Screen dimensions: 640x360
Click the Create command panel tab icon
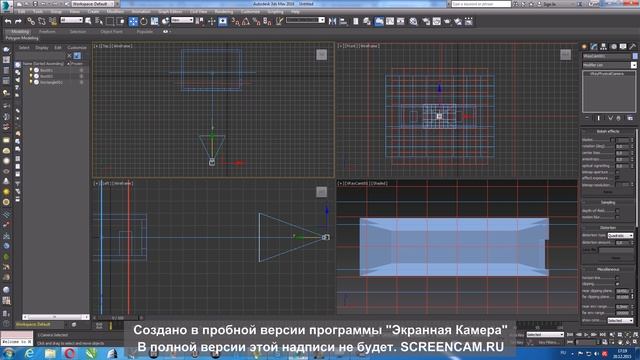(584, 47)
